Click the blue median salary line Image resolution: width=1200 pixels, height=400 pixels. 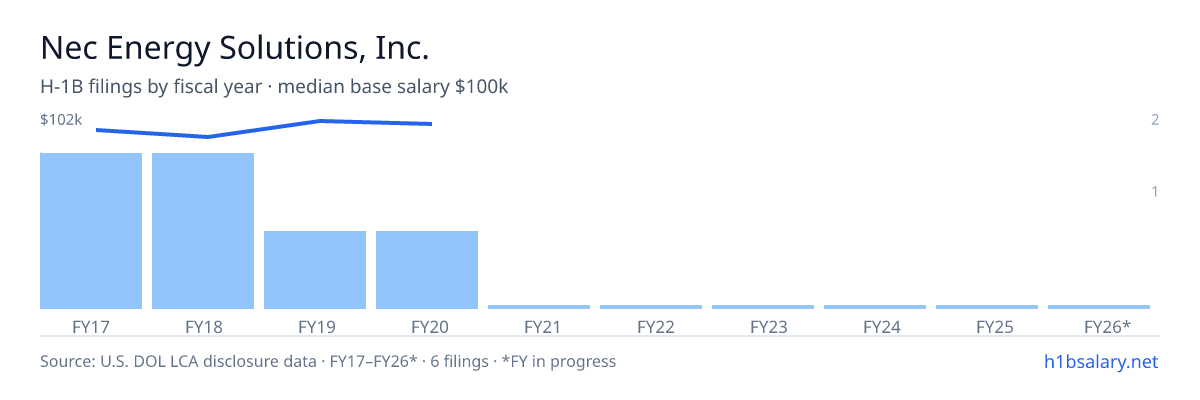click(x=264, y=128)
